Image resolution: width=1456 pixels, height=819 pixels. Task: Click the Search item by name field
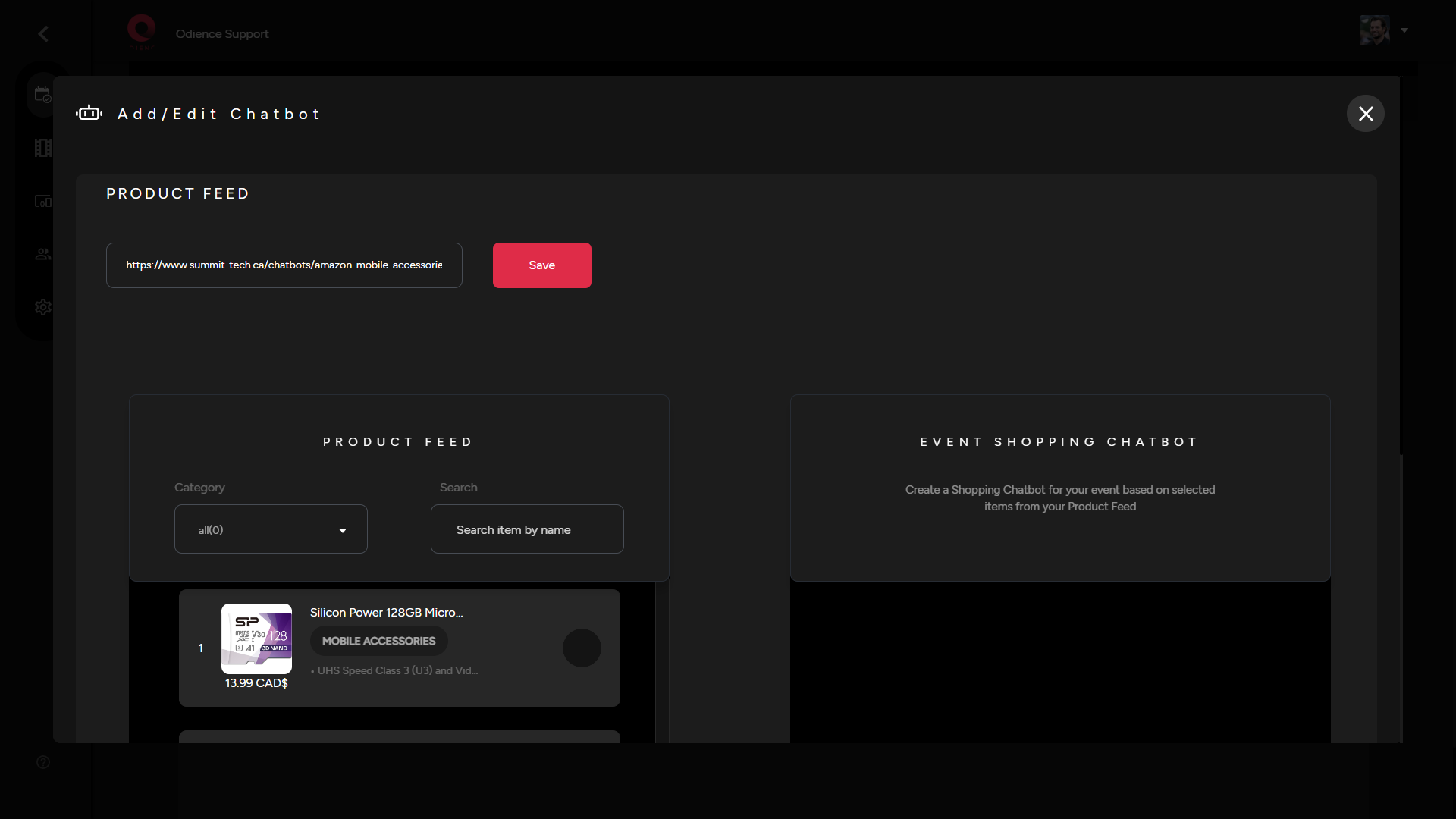click(526, 529)
